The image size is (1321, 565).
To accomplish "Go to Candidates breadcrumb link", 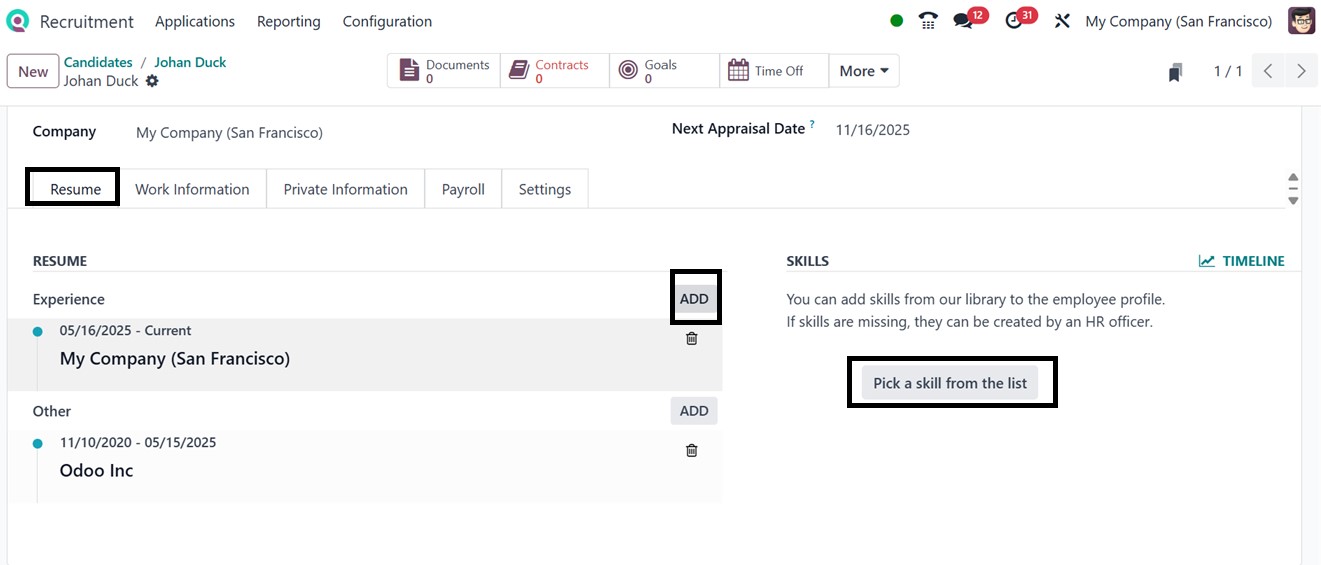I will coord(98,62).
